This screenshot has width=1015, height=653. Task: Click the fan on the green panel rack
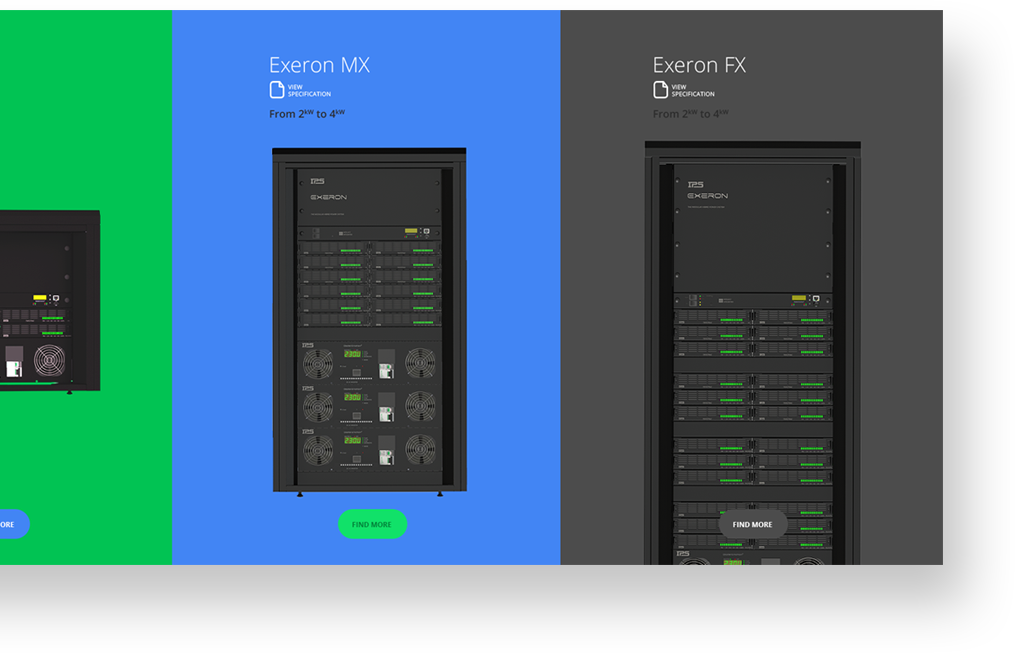coord(49,360)
